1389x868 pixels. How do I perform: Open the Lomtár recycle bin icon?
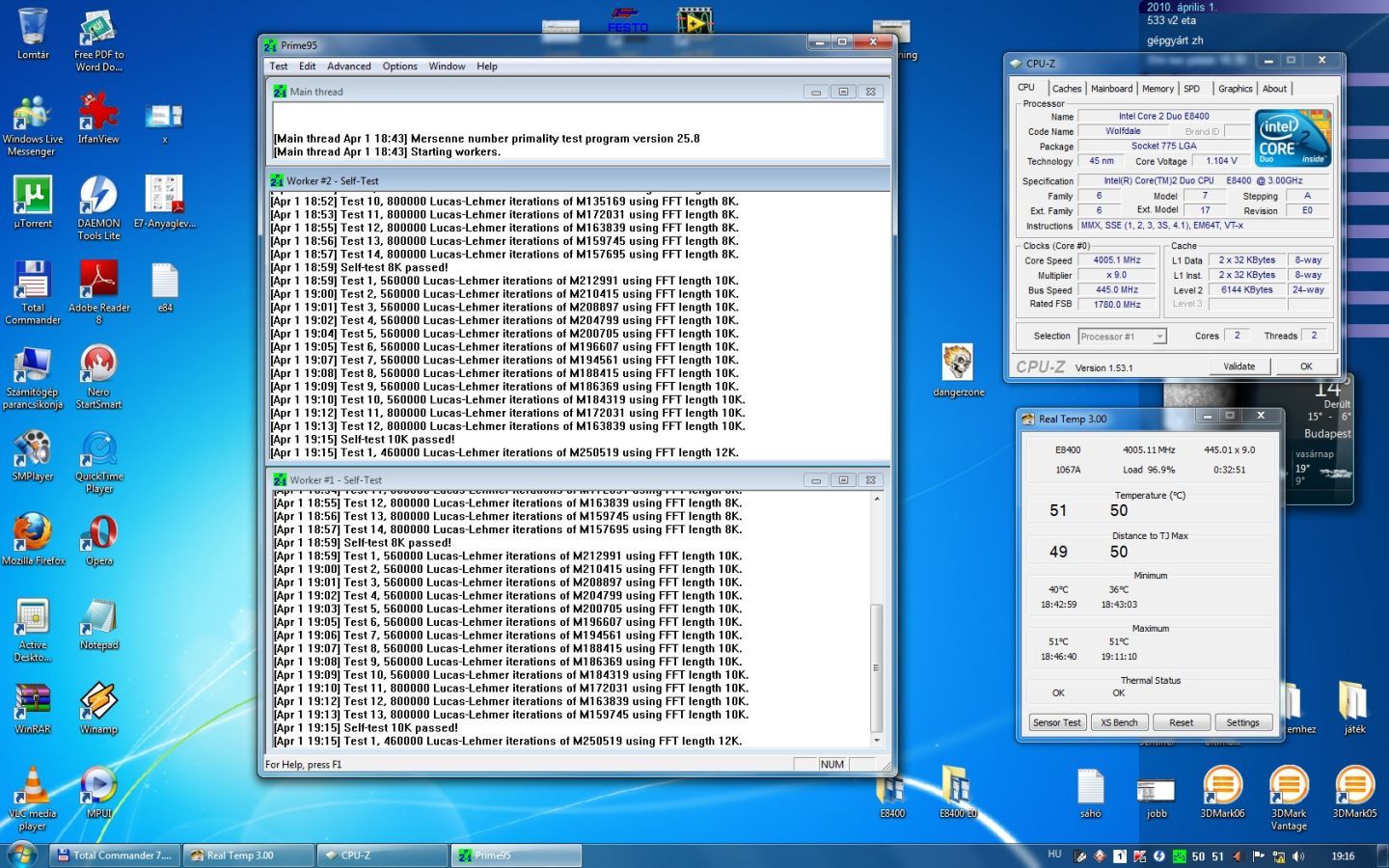tap(33, 34)
